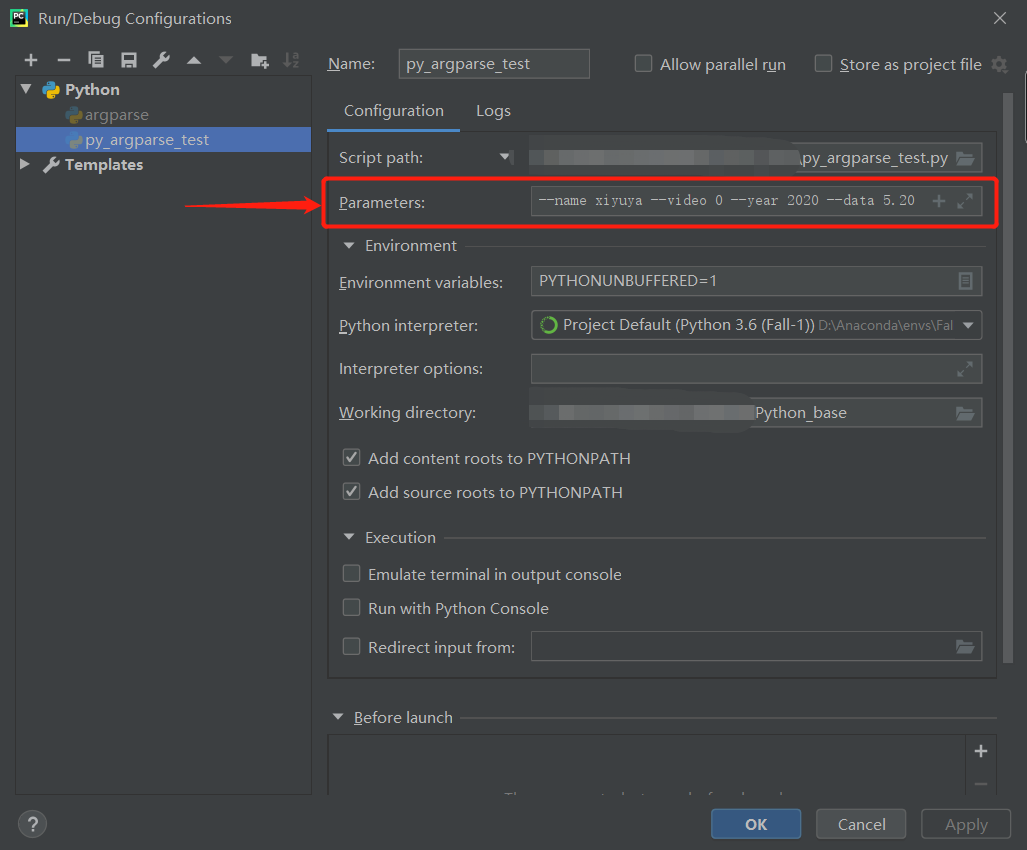Screen dimensions: 1027x850
Task: Tick the Redirect input from checkbox
Action: [x=352, y=647]
